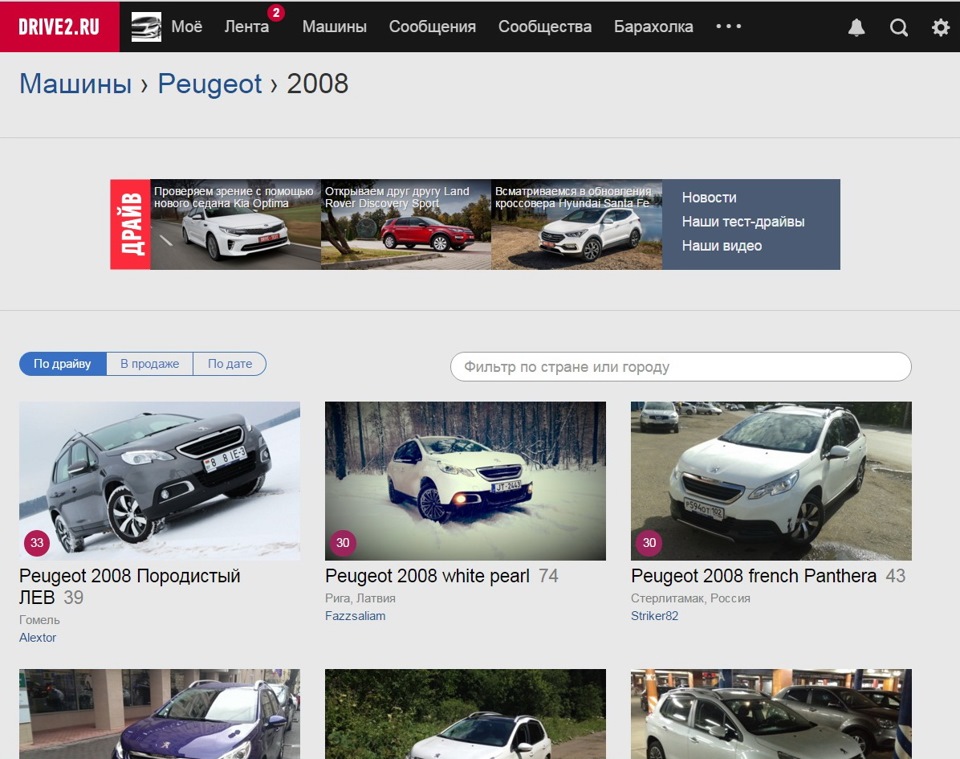Viewport: 960px width, 759px height.
Task: Open the settings gear icon
Action: (x=940, y=28)
